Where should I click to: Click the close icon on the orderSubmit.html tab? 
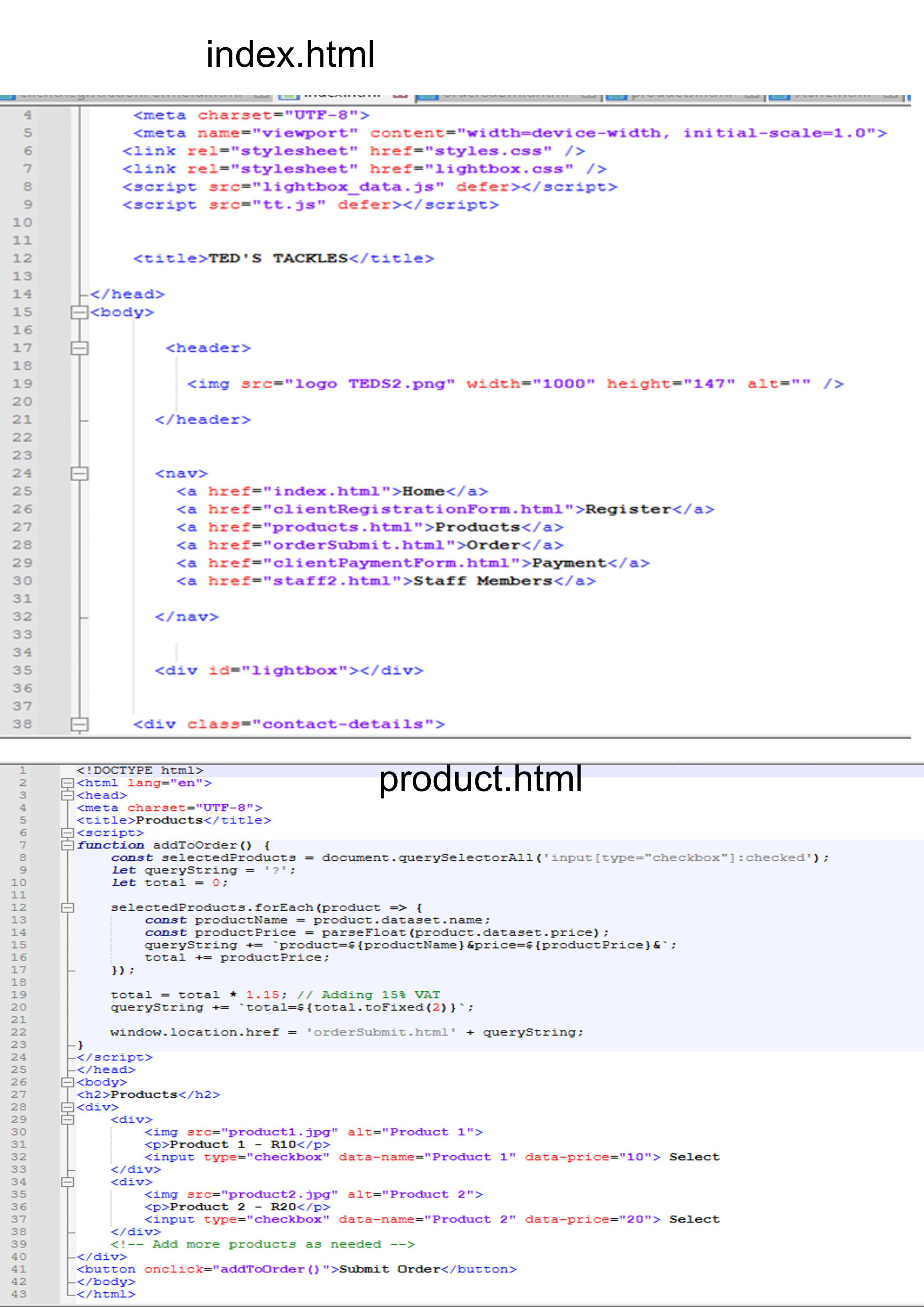[x=588, y=96]
